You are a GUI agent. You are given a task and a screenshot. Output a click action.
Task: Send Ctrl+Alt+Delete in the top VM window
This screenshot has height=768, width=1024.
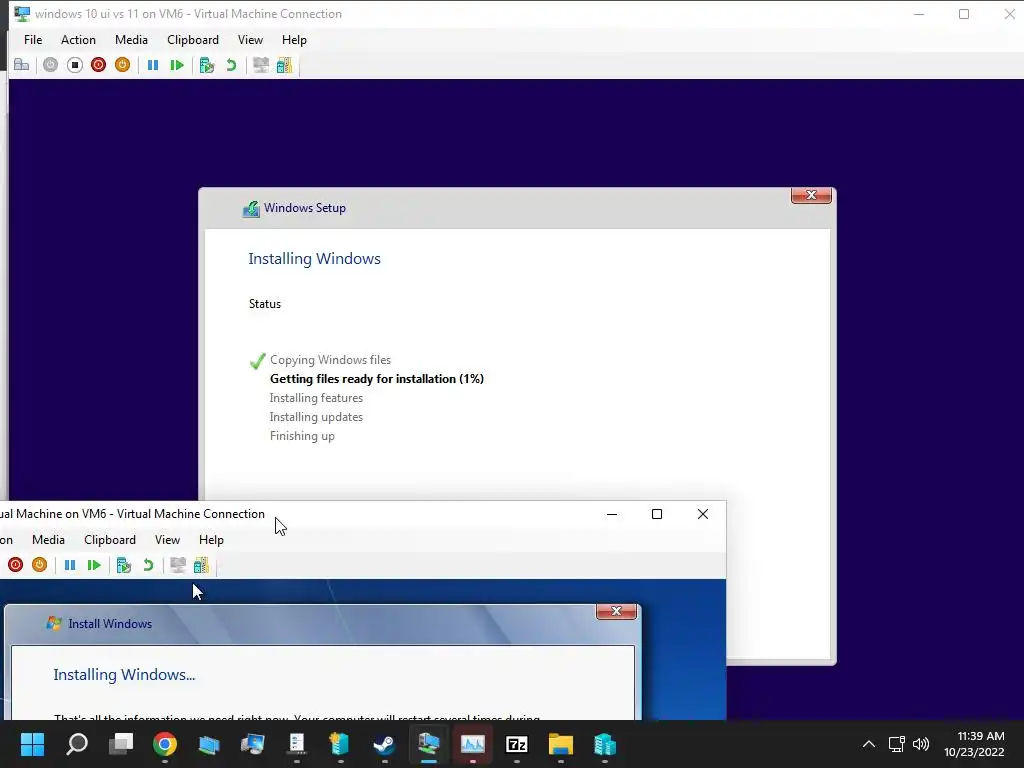pyautogui.click(x=22, y=65)
